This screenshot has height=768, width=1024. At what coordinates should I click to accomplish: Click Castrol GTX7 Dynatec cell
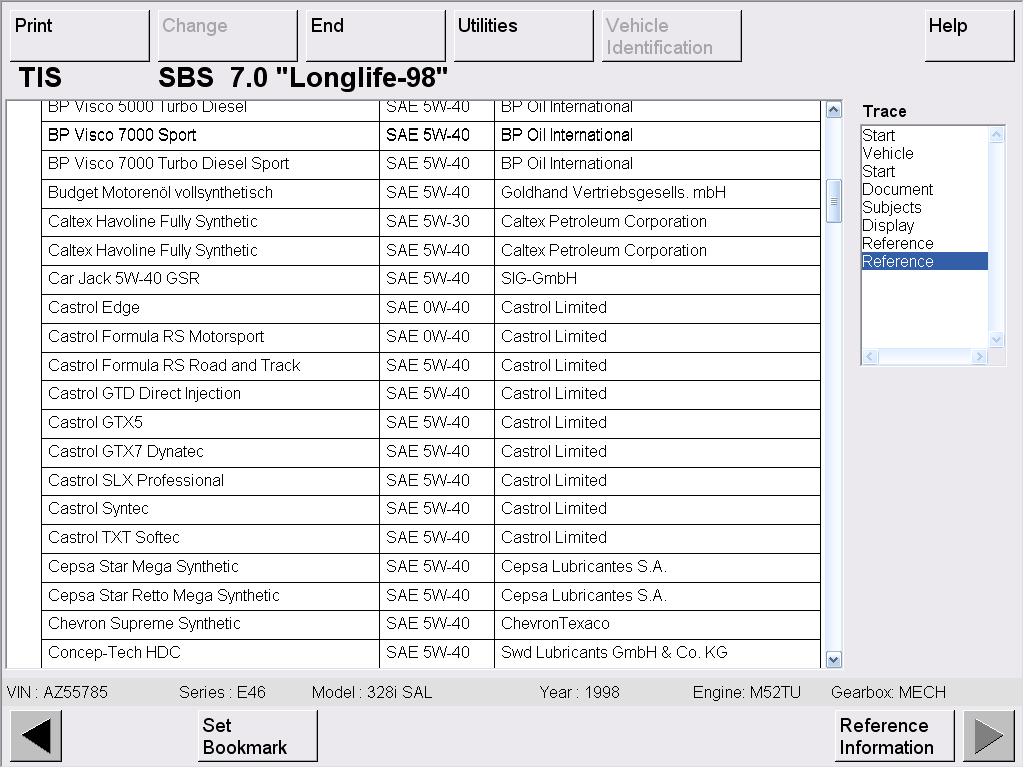(x=210, y=451)
